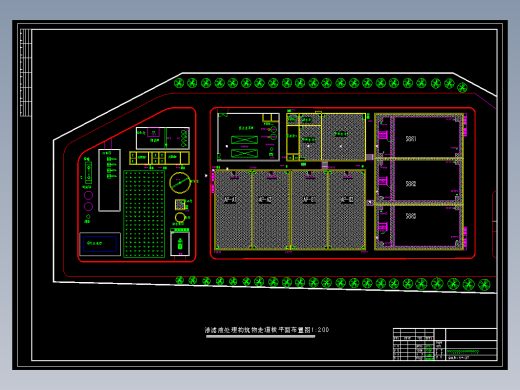Click the small yellow circle below hatched square
The height and width of the screenshot is (390, 520).
coord(180,217)
